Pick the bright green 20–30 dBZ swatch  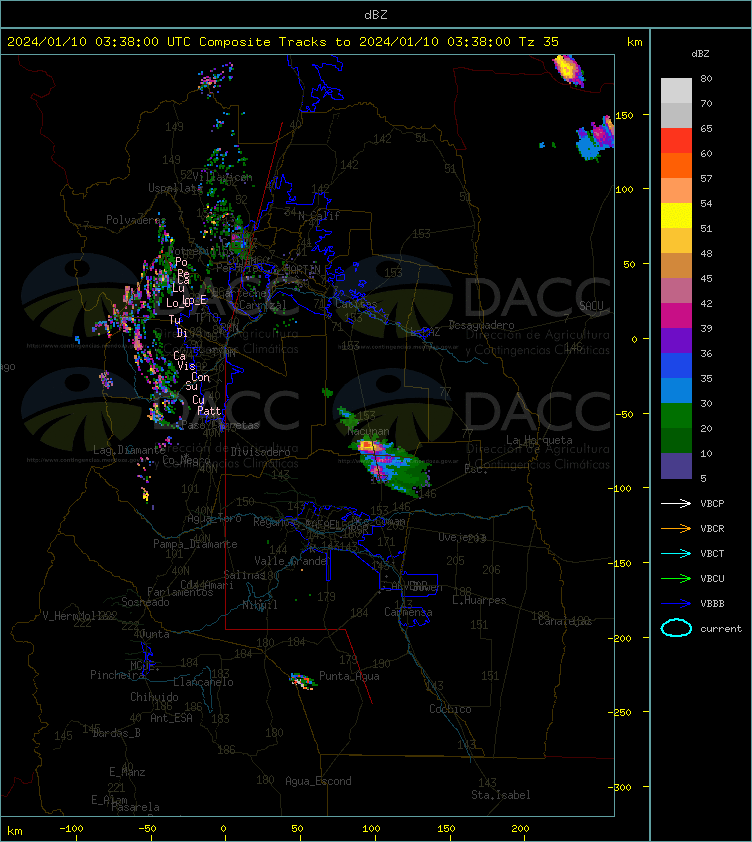(676, 416)
